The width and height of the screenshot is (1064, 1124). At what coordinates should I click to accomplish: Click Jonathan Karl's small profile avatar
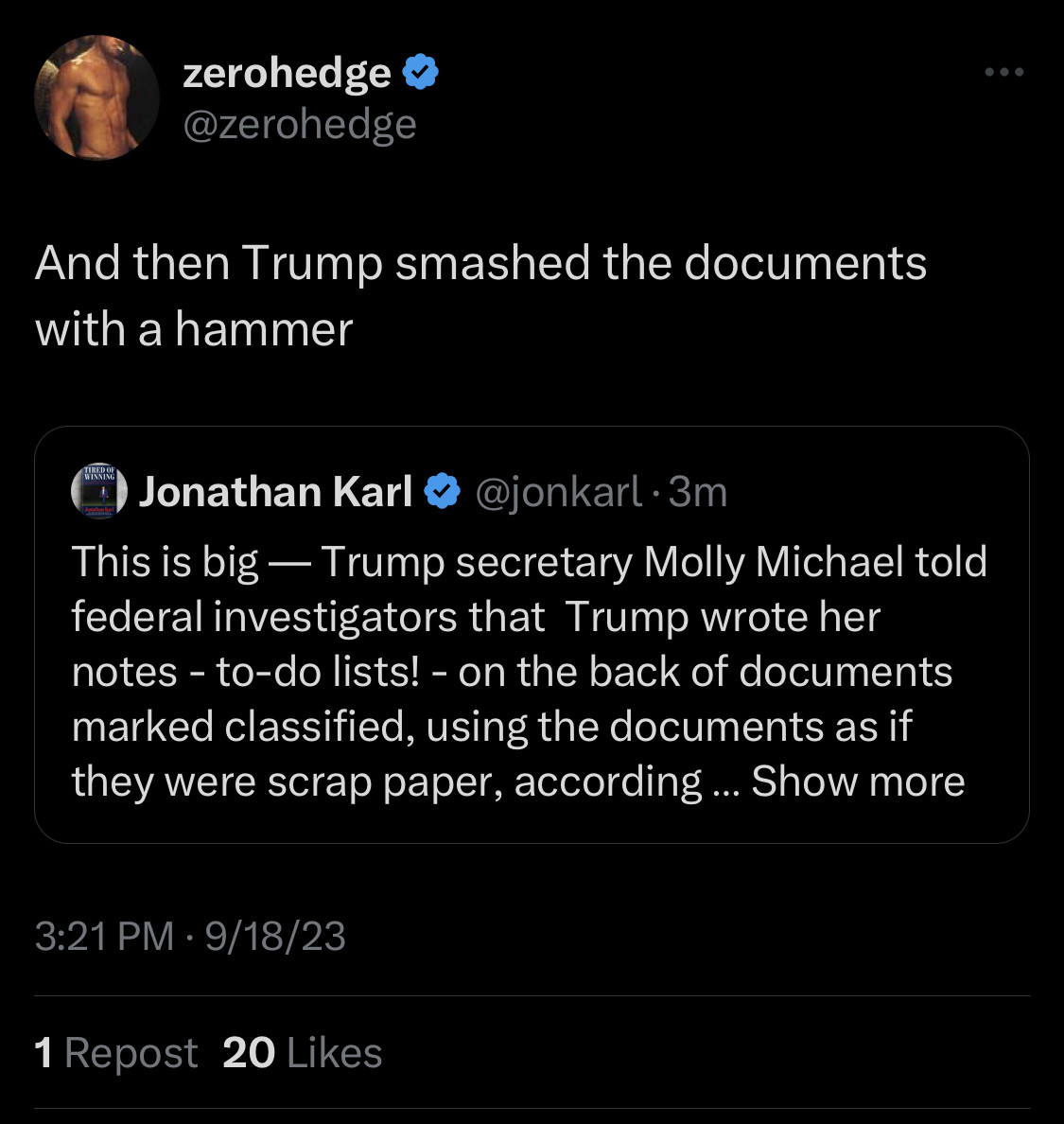point(98,492)
